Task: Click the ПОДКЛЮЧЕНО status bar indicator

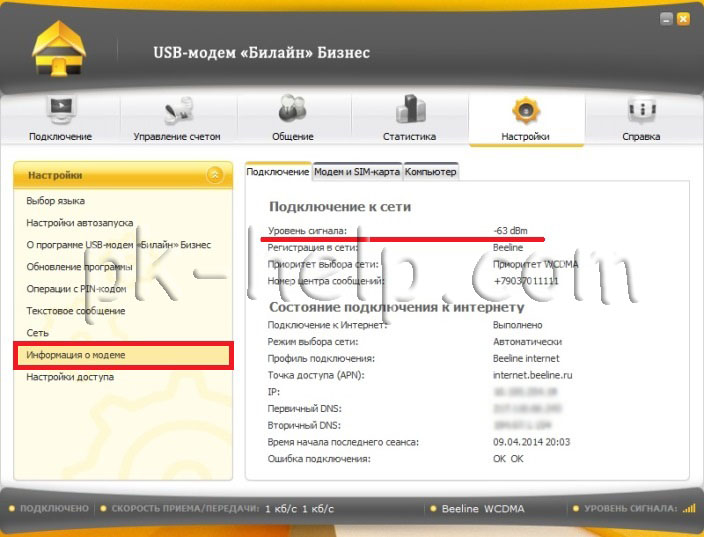Action: point(49,508)
